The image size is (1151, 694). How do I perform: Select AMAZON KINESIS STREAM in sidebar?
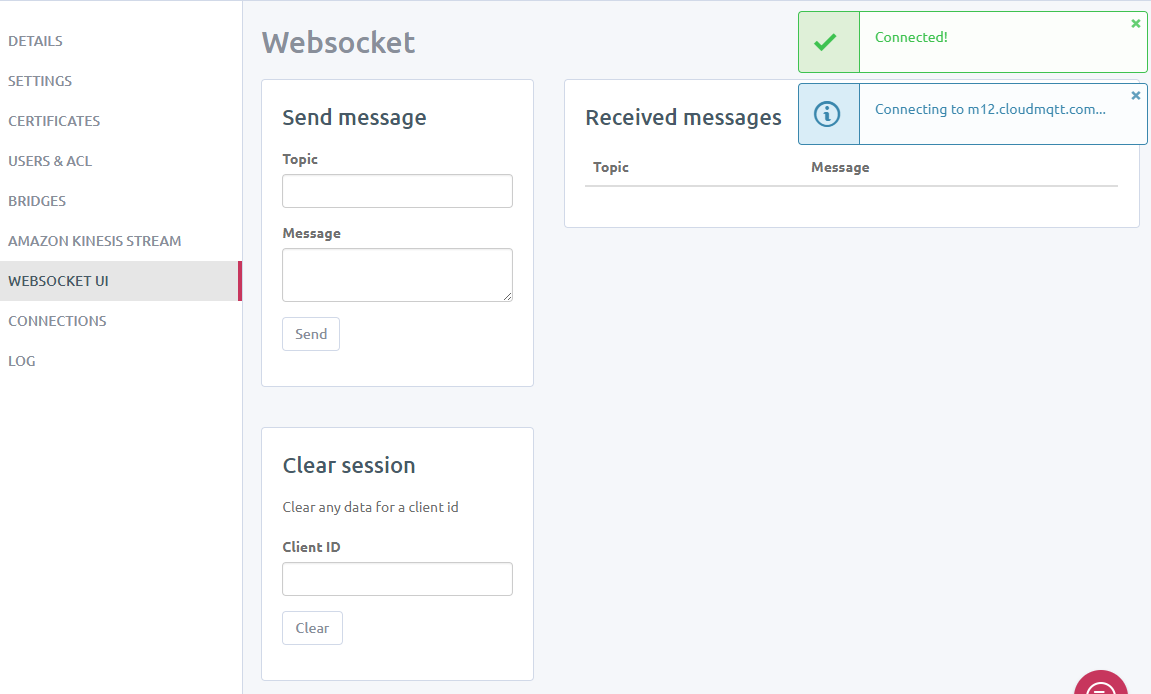click(x=94, y=241)
